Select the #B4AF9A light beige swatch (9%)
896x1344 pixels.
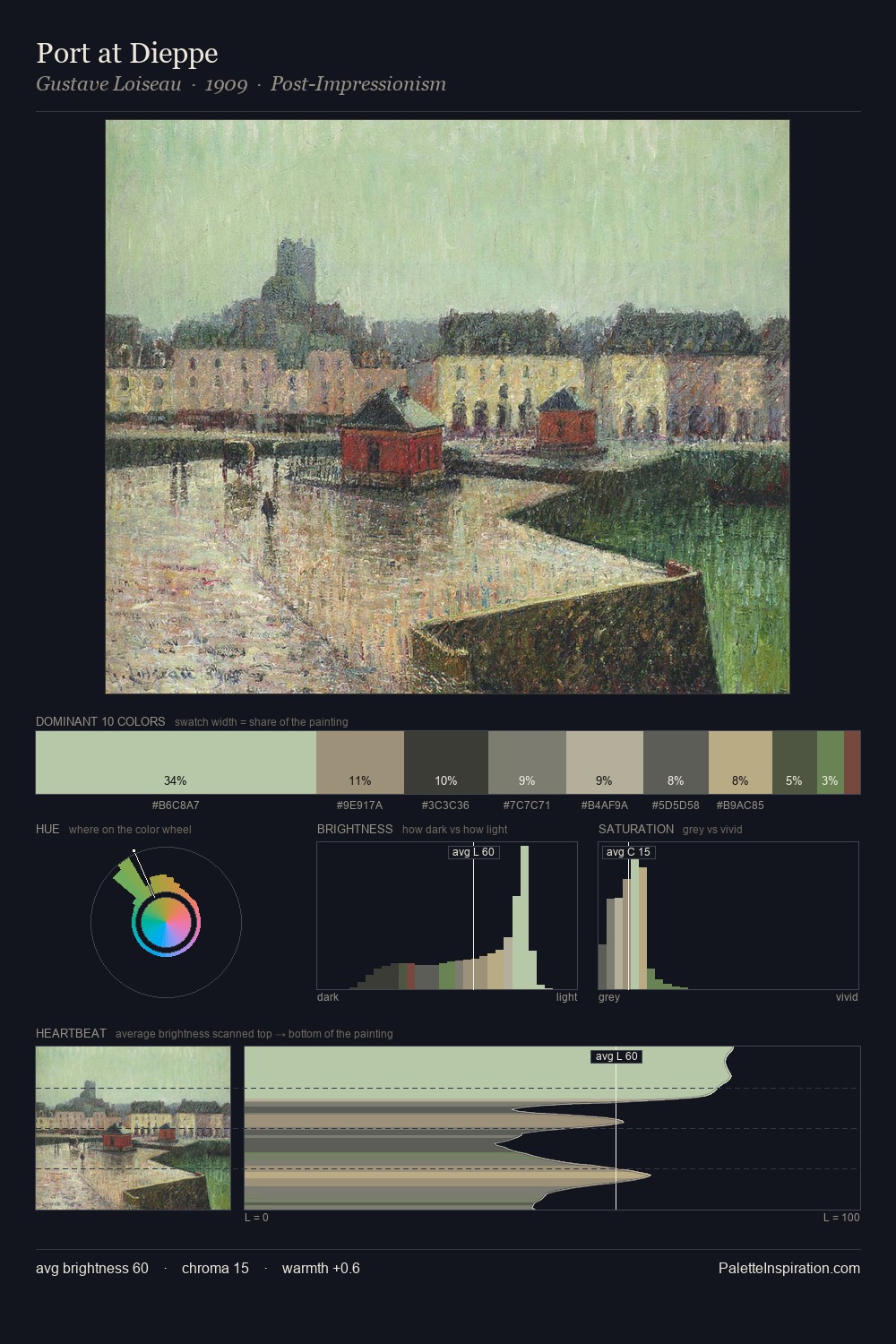[605, 762]
